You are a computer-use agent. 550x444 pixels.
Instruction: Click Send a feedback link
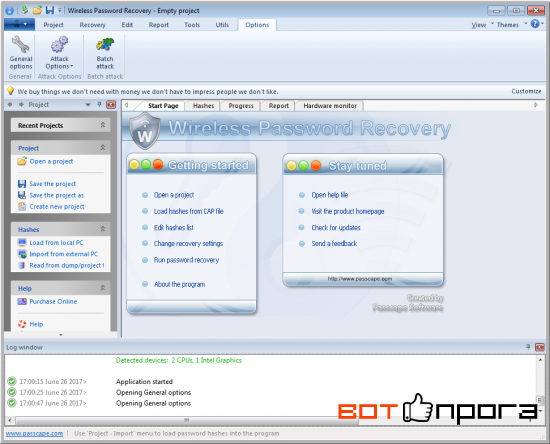(334, 243)
